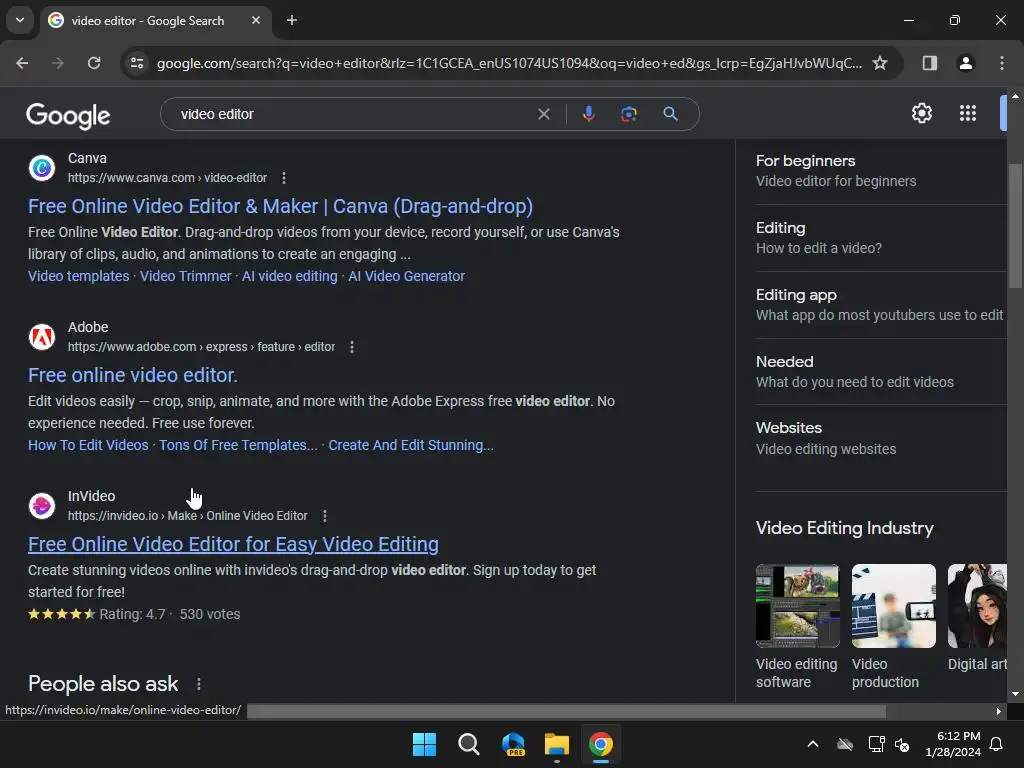Open Create And Edit Stunning sitelink
The image size is (1024, 768).
tap(411, 445)
